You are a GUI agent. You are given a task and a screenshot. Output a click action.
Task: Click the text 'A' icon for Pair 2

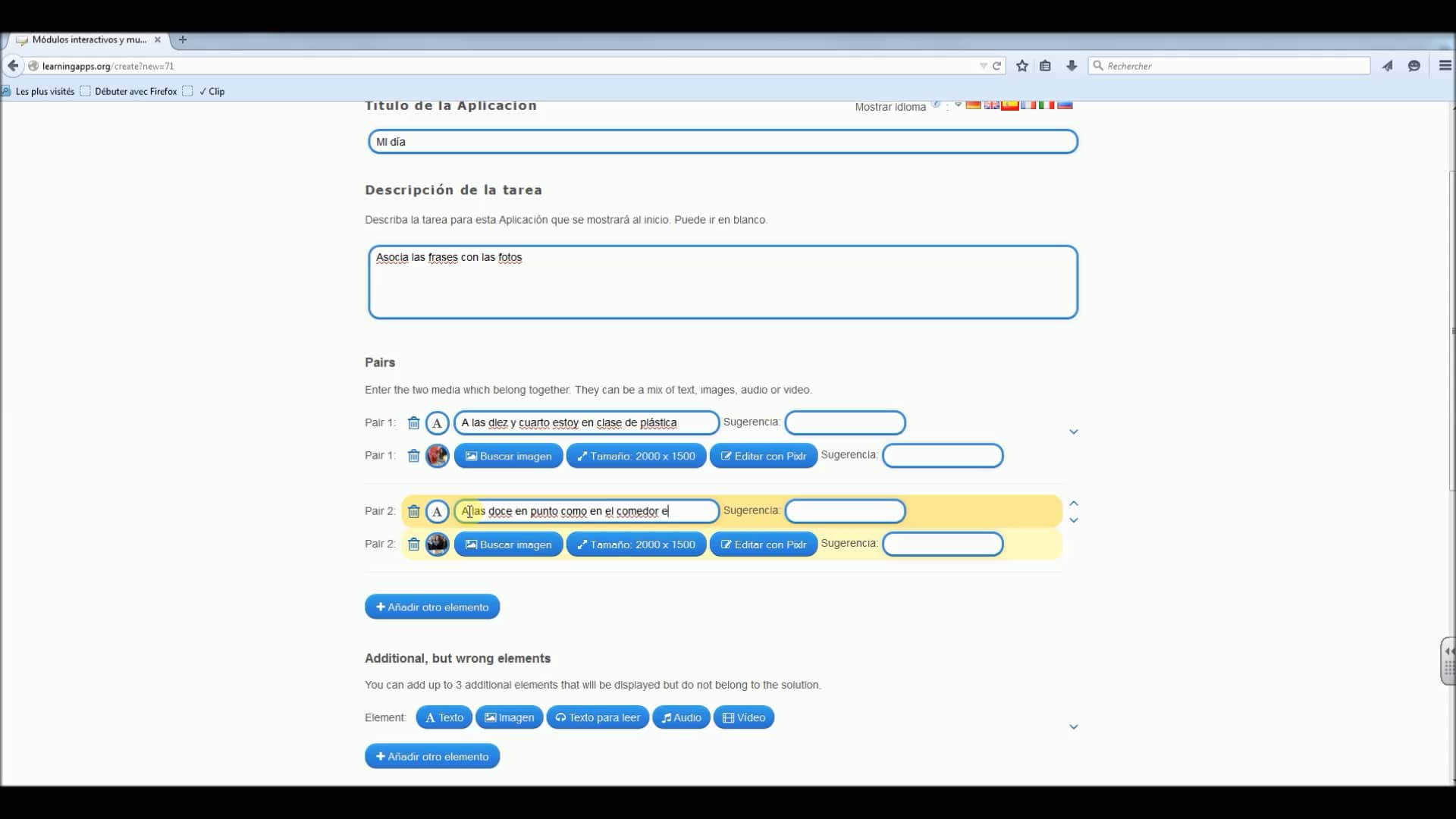(437, 511)
